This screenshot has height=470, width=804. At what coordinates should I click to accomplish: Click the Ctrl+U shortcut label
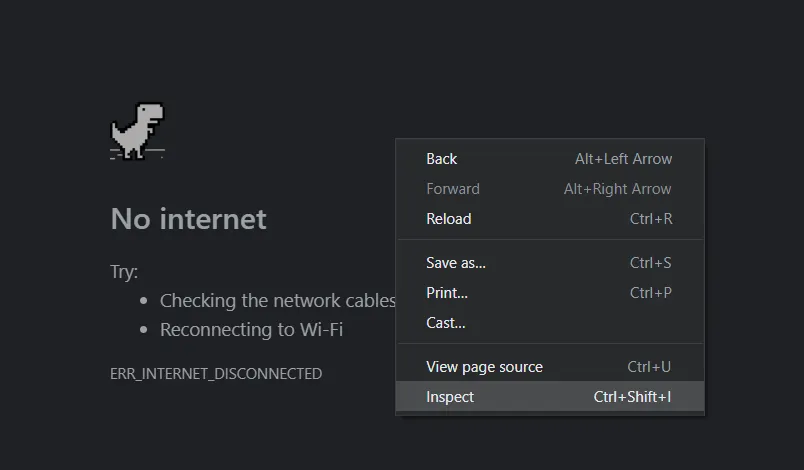(649, 367)
